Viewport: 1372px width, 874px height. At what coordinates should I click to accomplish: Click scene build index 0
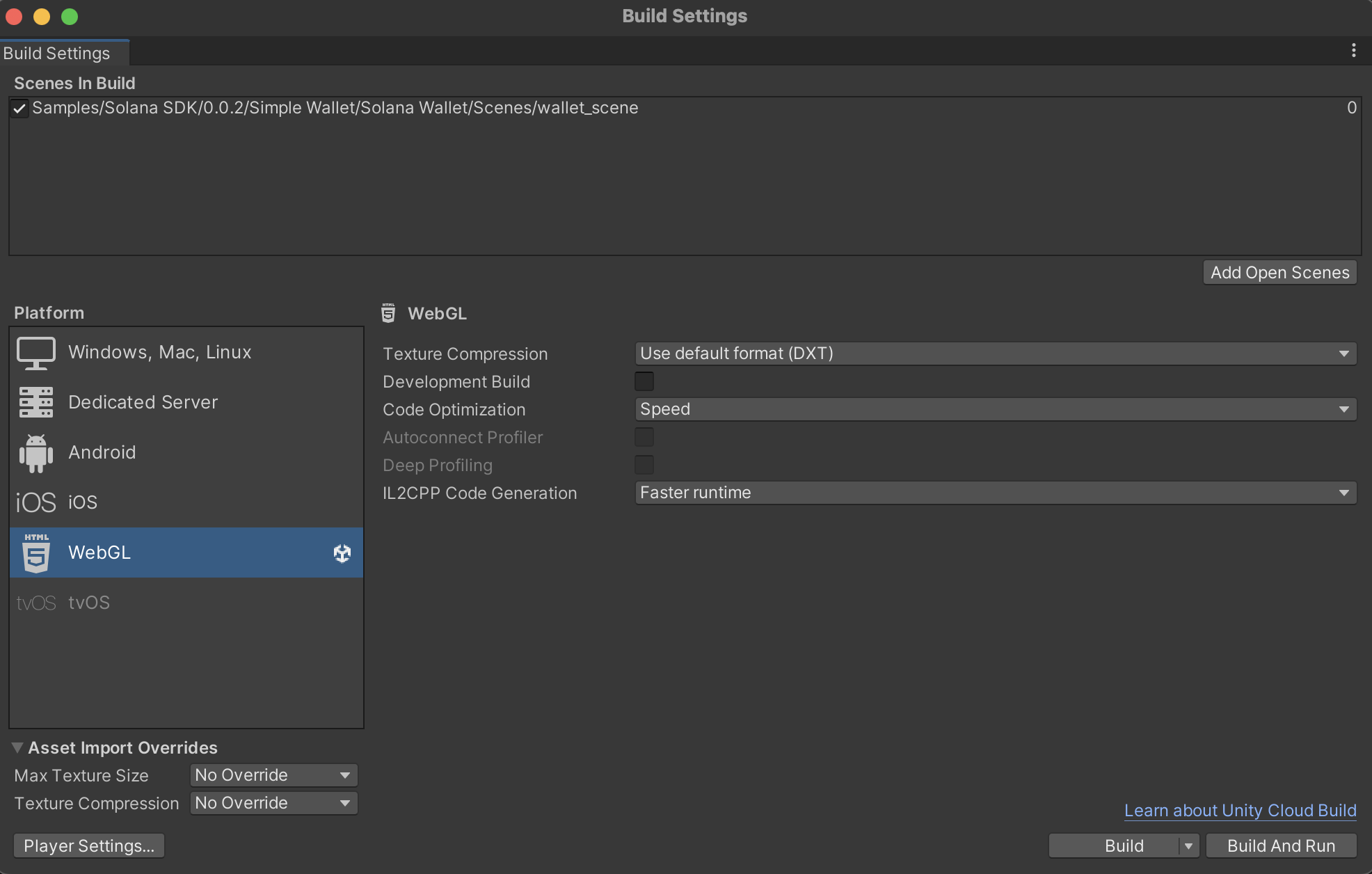click(1351, 108)
